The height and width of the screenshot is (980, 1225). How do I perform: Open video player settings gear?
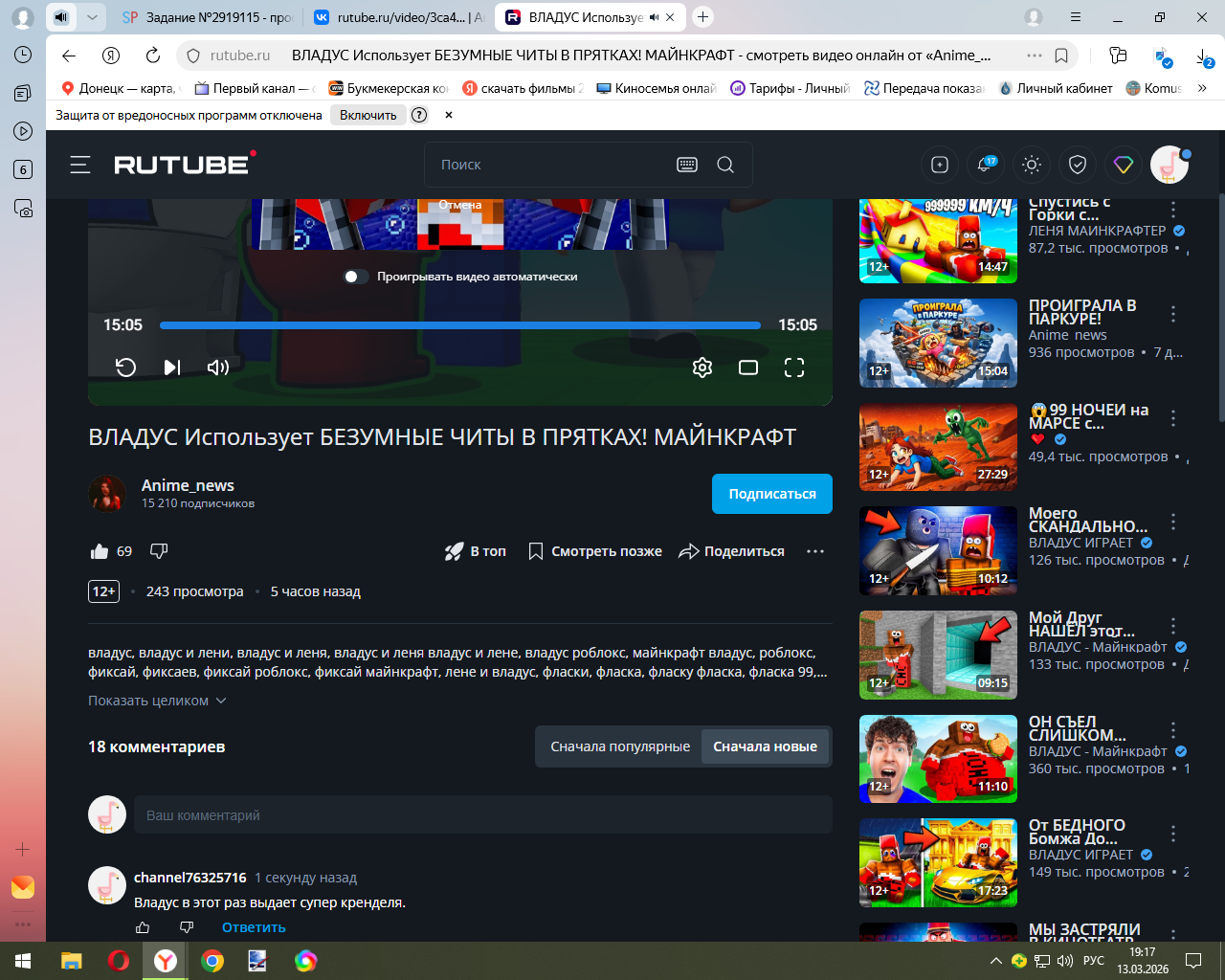(x=702, y=367)
